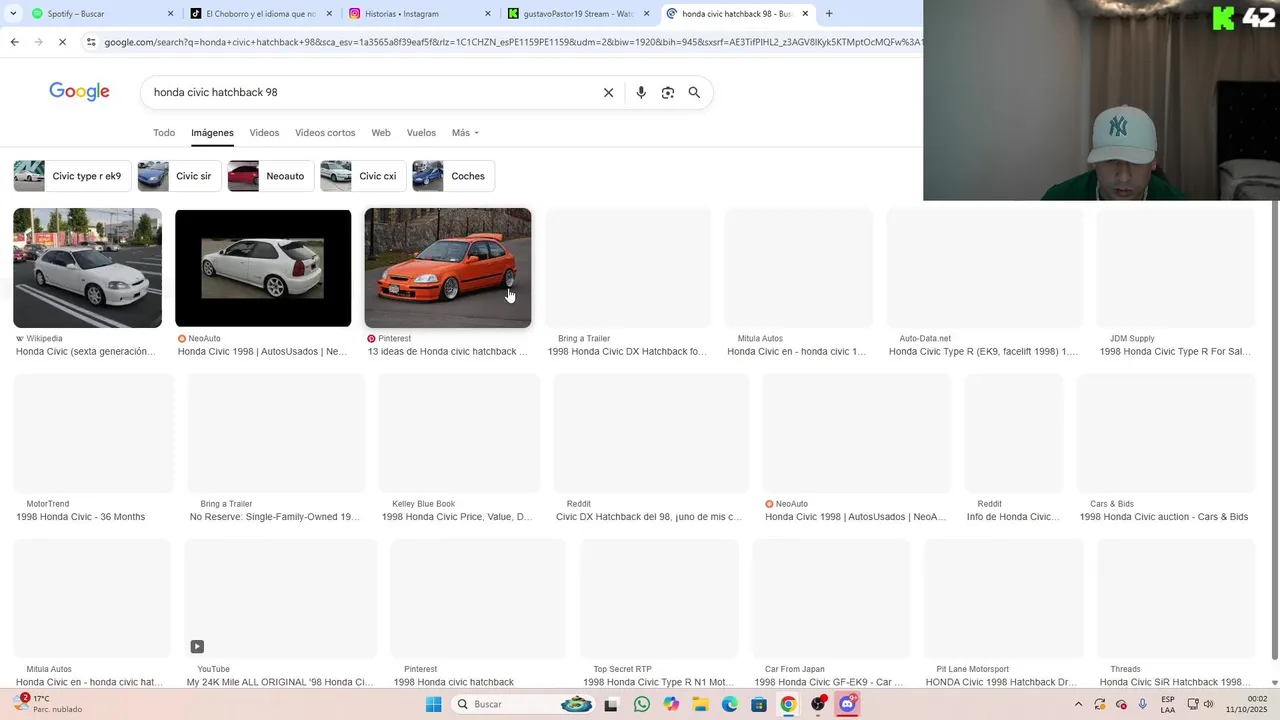
Task: Search by image using Google Lens icon
Action: tap(667, 92)
